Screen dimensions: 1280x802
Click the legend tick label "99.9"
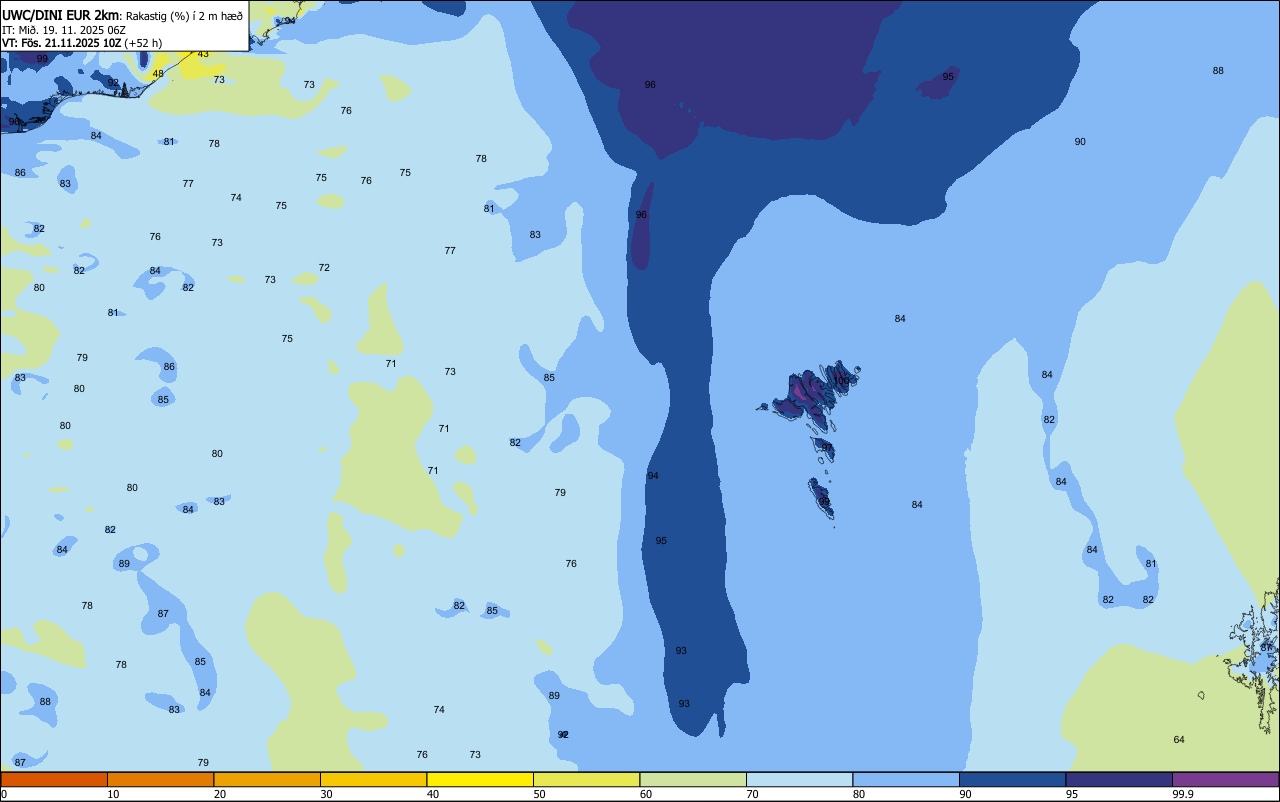tap(1183, 794)
